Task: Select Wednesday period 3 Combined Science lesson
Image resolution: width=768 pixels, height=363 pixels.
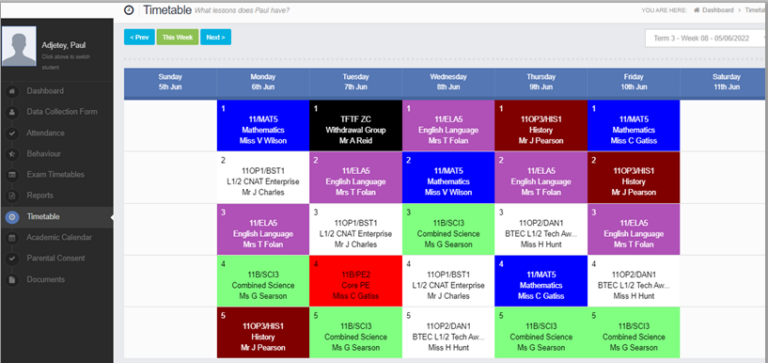Action: (x=448, y=229)
